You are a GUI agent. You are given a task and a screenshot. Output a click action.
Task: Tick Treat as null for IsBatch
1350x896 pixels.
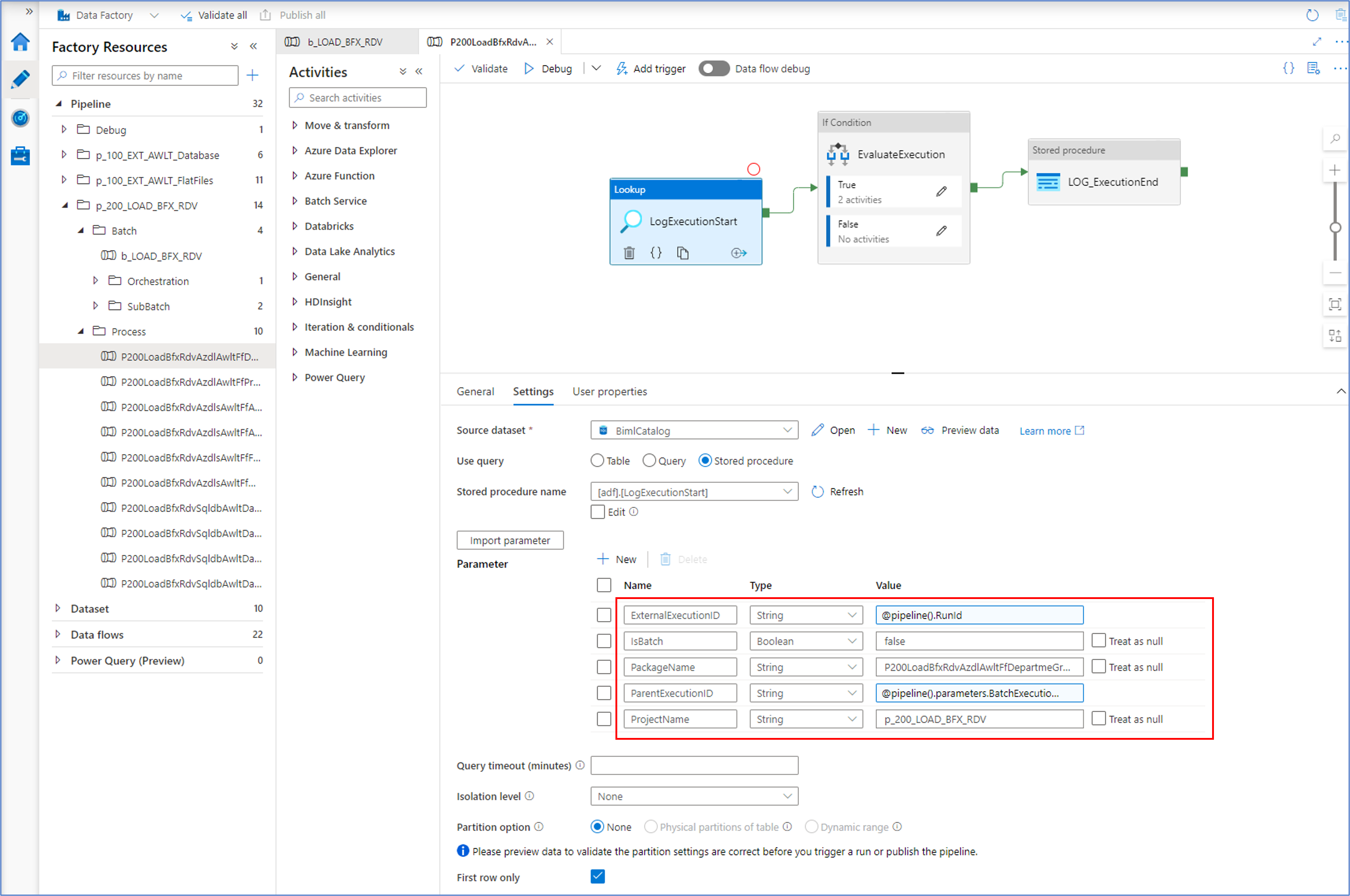(x=1098, y=641)
